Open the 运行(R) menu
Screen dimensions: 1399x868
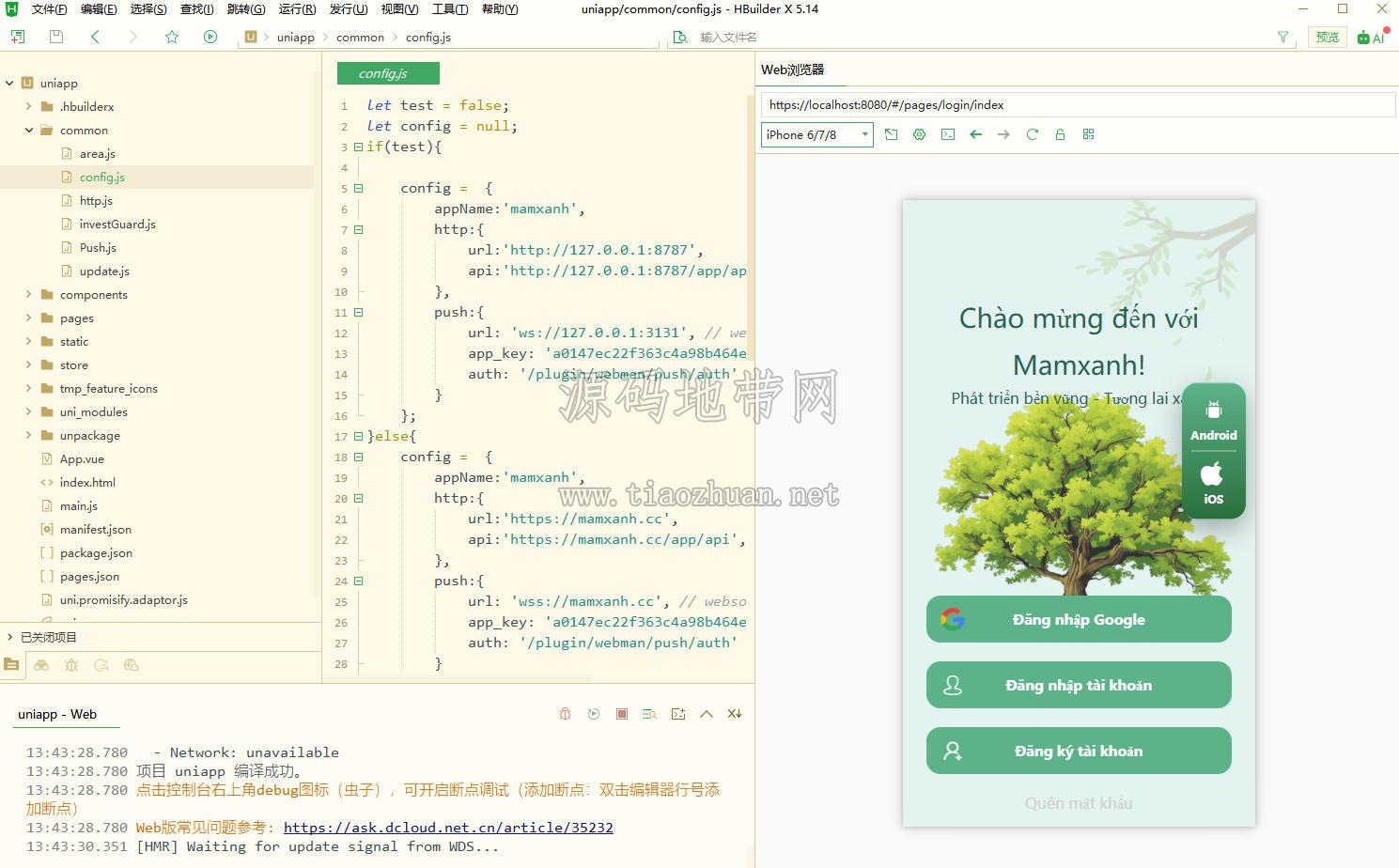pyautogui.click(x=297, y=9)
